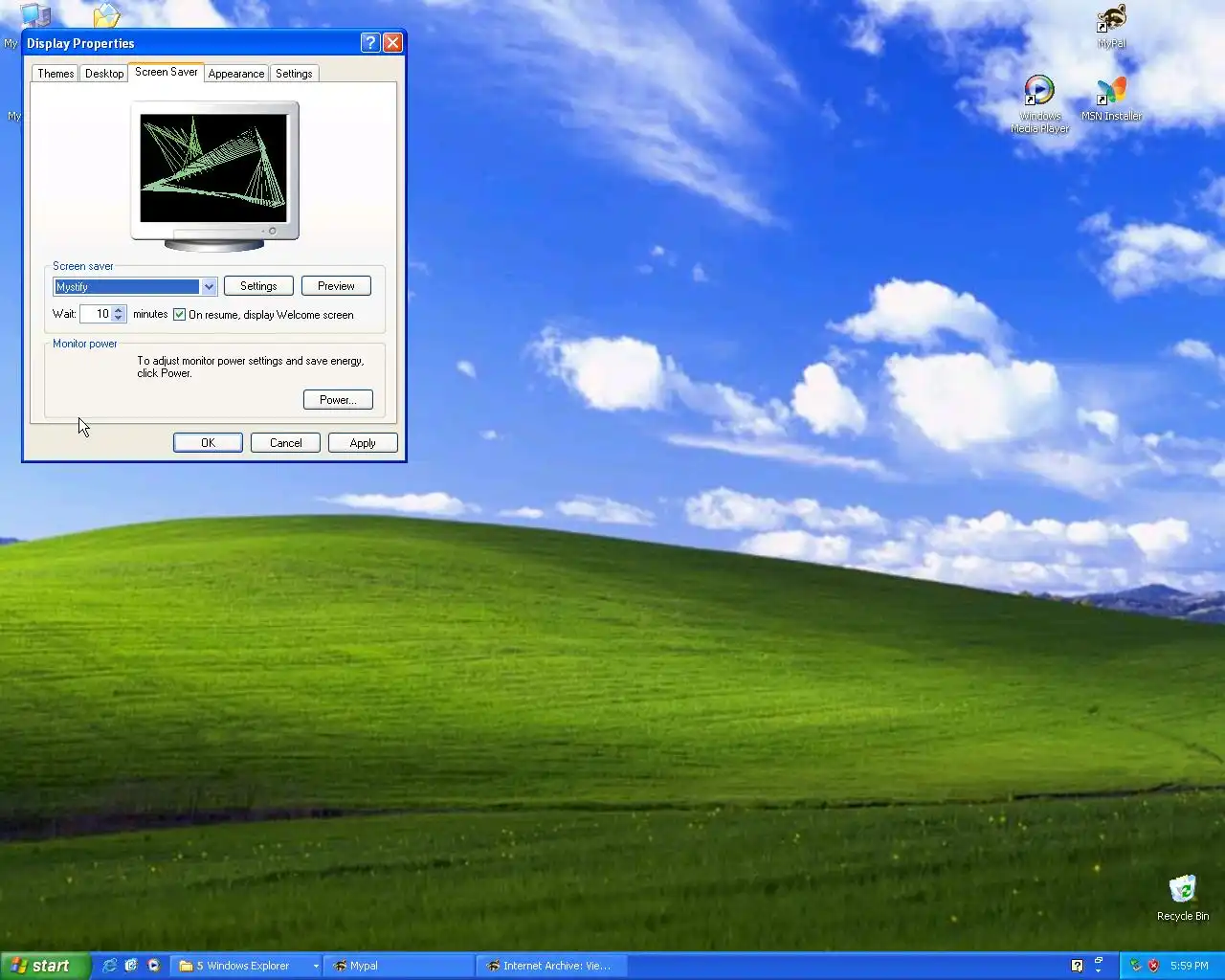The height and width of the screenshot is (980, 1225).
Task: Click the 5:59 PM taskbar clock
Action: (x=1189, y=966)
